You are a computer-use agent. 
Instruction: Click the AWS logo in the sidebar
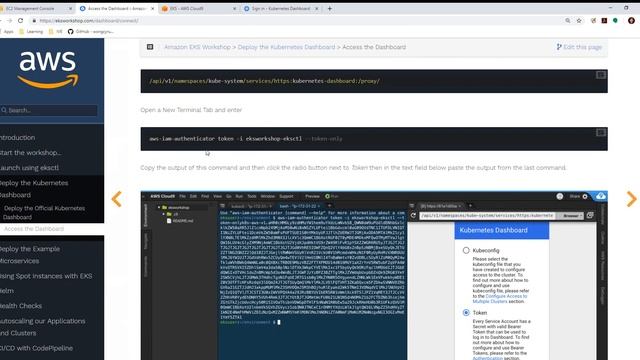pyautogui.click(x=48, y=69)
